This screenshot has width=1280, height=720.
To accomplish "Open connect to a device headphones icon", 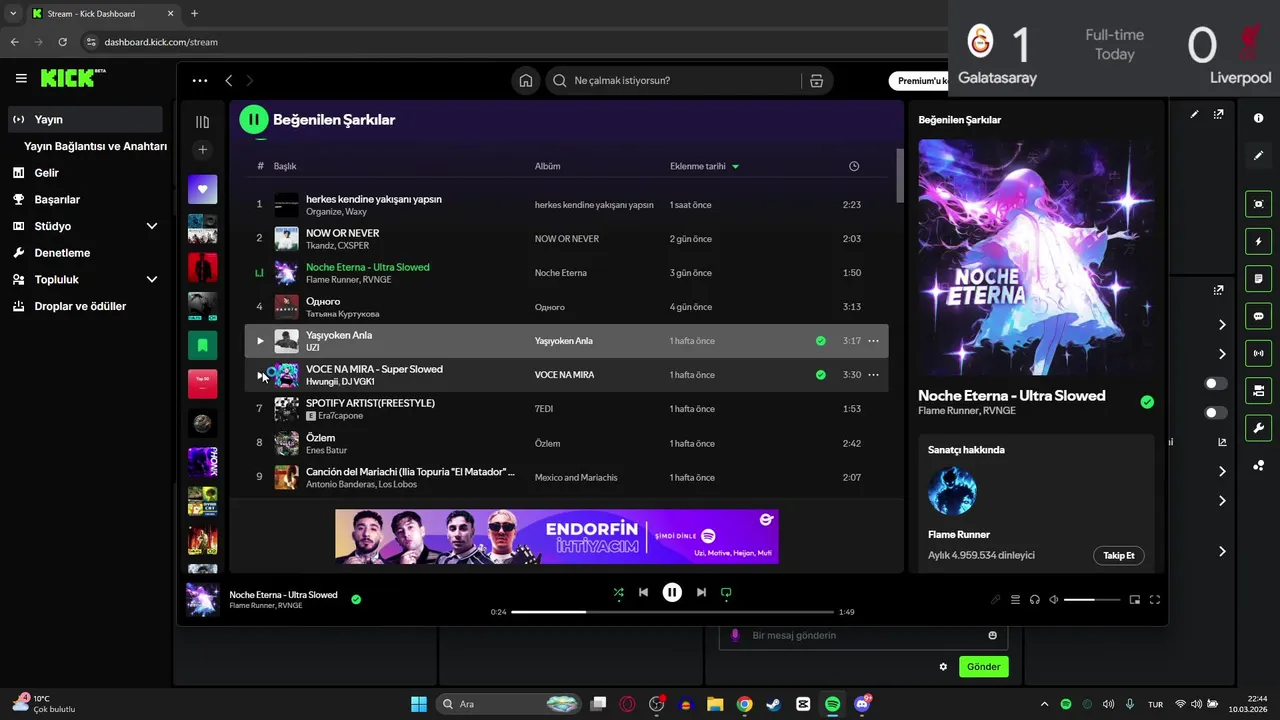I will pos(1035,600).
